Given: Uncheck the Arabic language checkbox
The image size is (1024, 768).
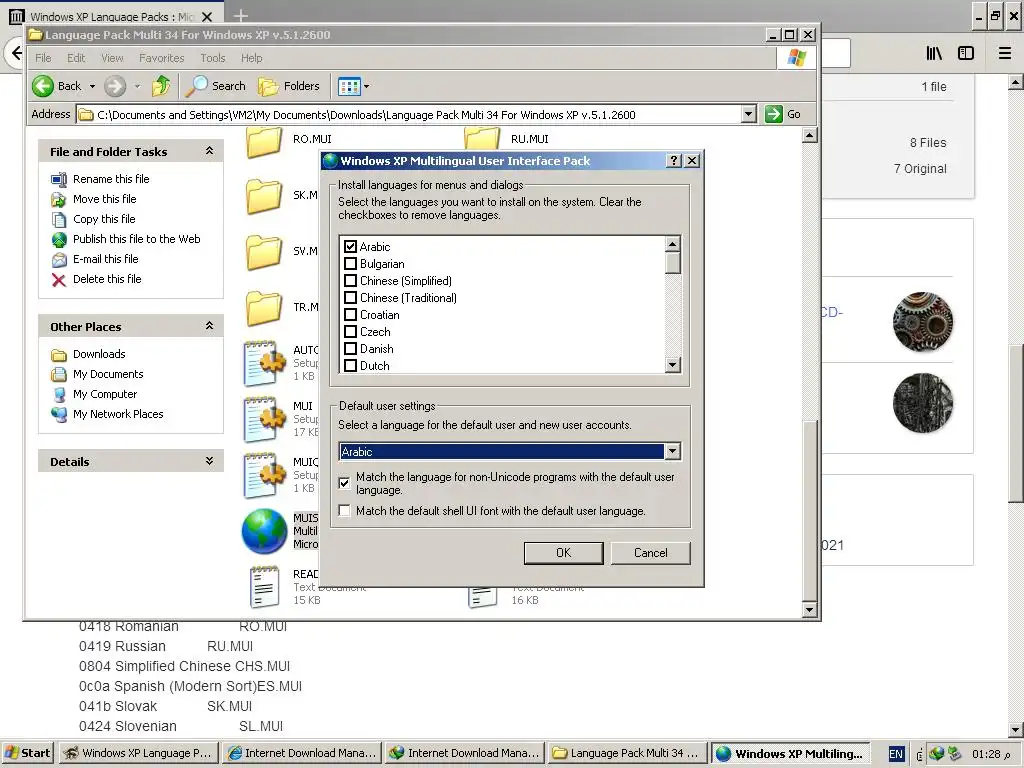Looking at the screenshot, I should 351,246.
